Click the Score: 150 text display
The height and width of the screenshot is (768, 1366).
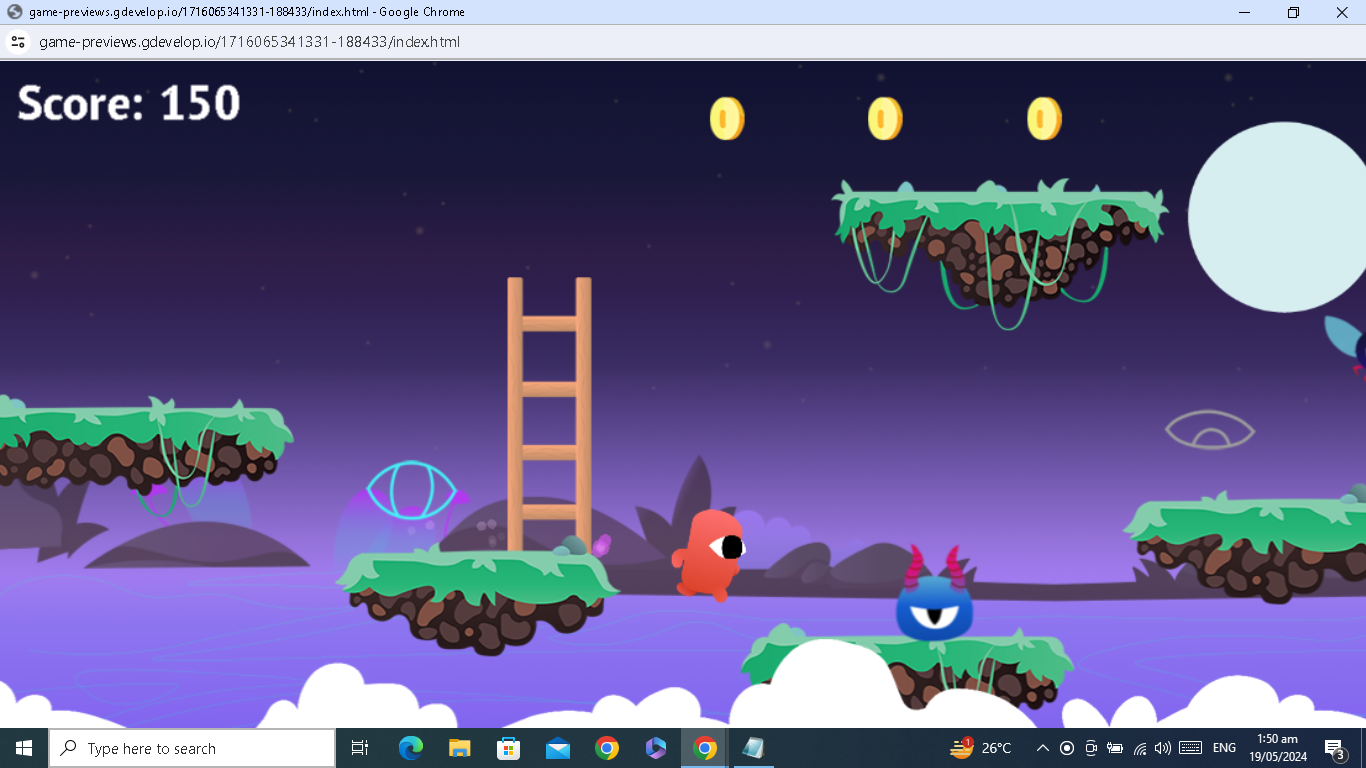125,103
